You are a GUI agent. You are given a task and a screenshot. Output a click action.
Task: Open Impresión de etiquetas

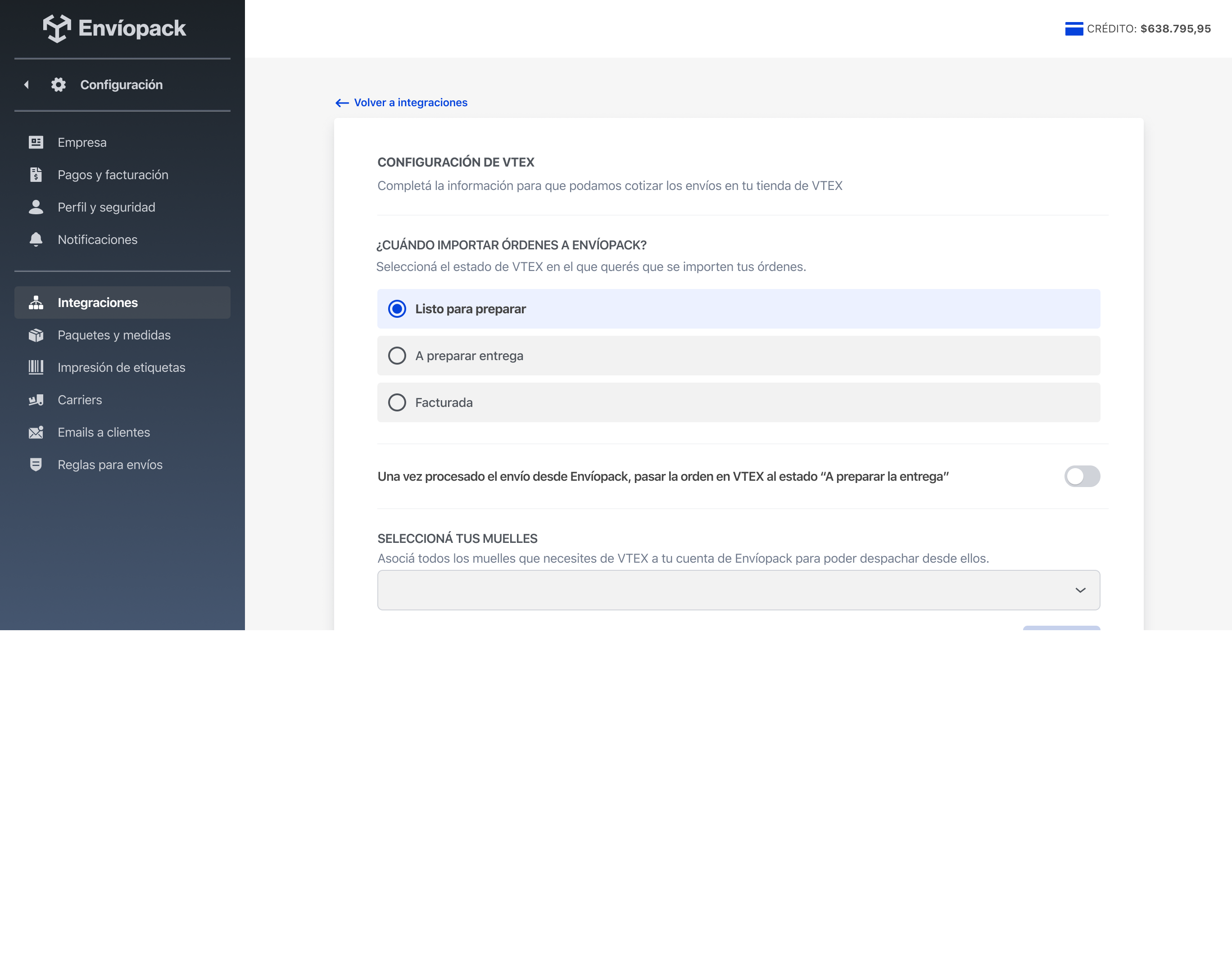click(x=122, y=368)
